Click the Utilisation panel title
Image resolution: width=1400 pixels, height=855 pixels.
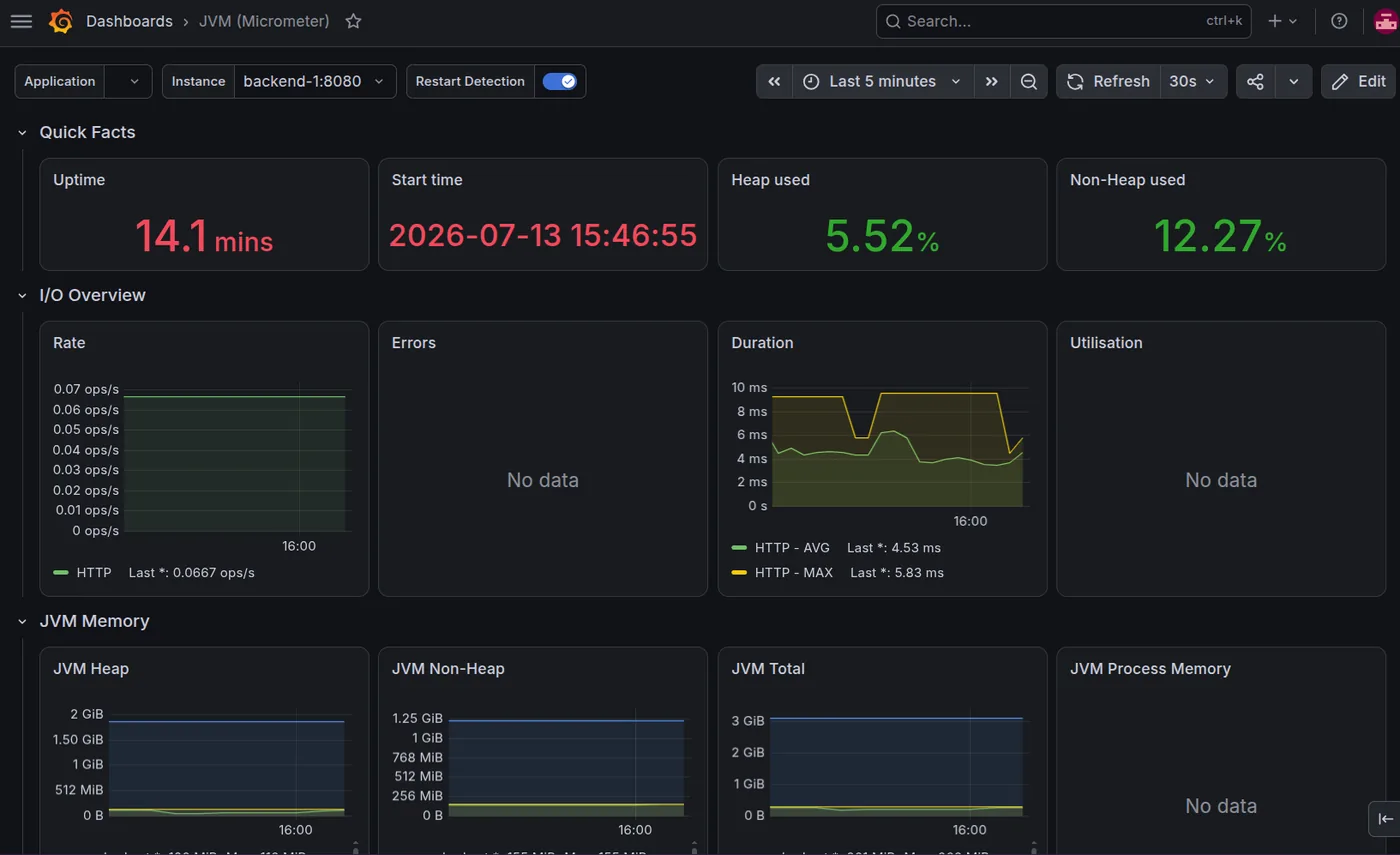click(x=1106, y=343)
